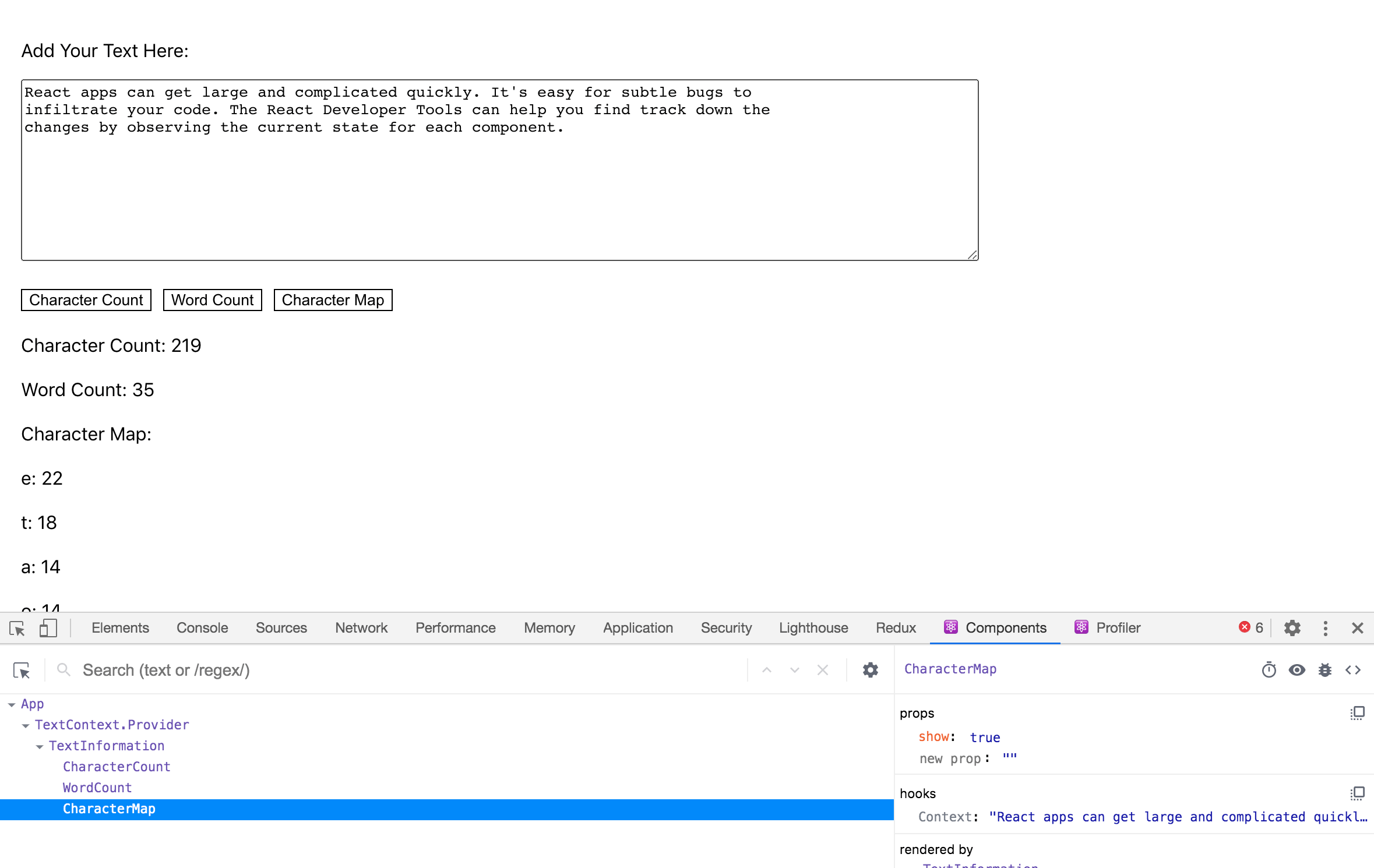Copy hooks to clipboard icon
This screenshot has height=868, width=1374.
[x=1358, y=793]
